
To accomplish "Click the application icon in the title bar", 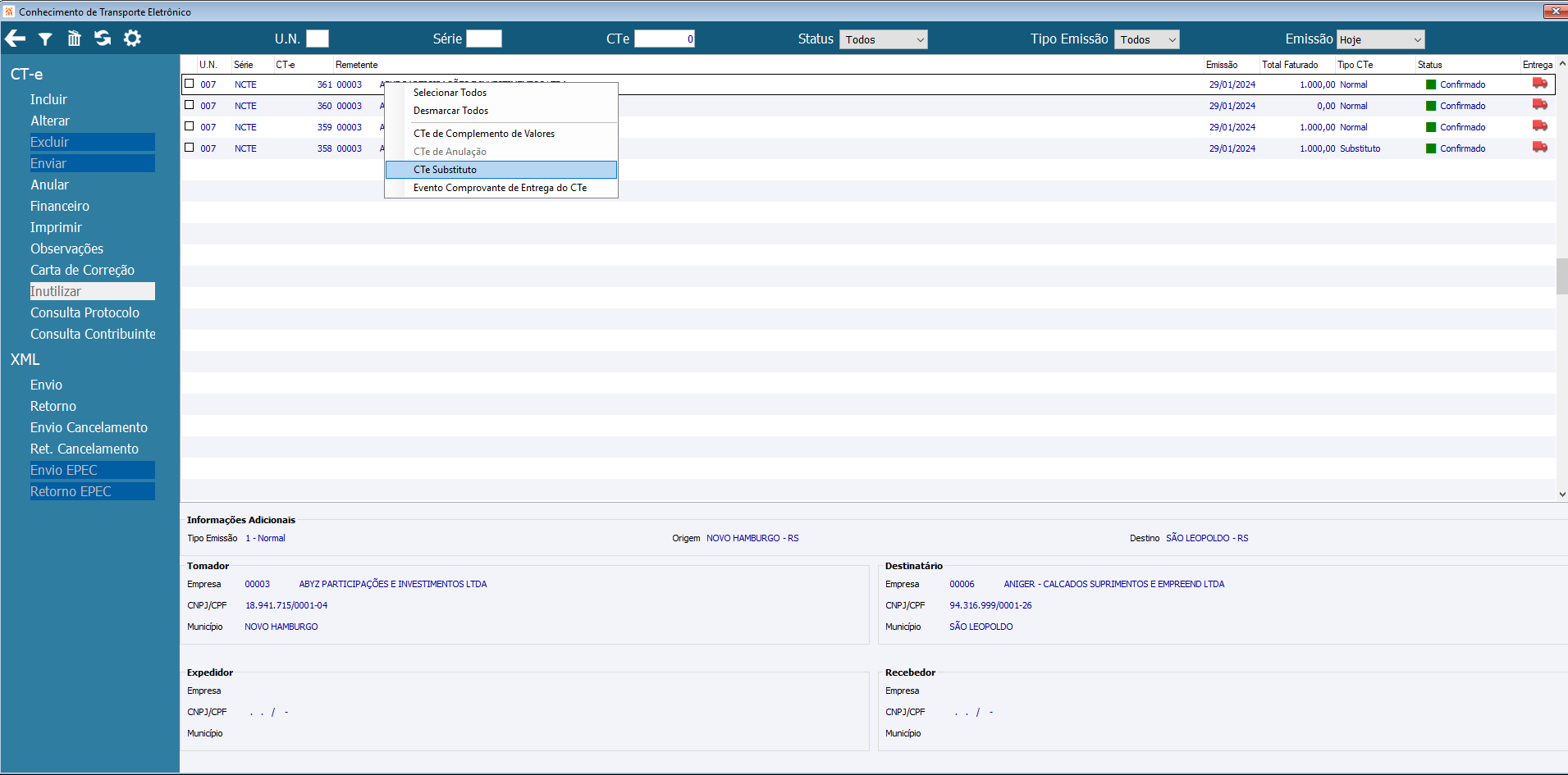I will [9, 11].
